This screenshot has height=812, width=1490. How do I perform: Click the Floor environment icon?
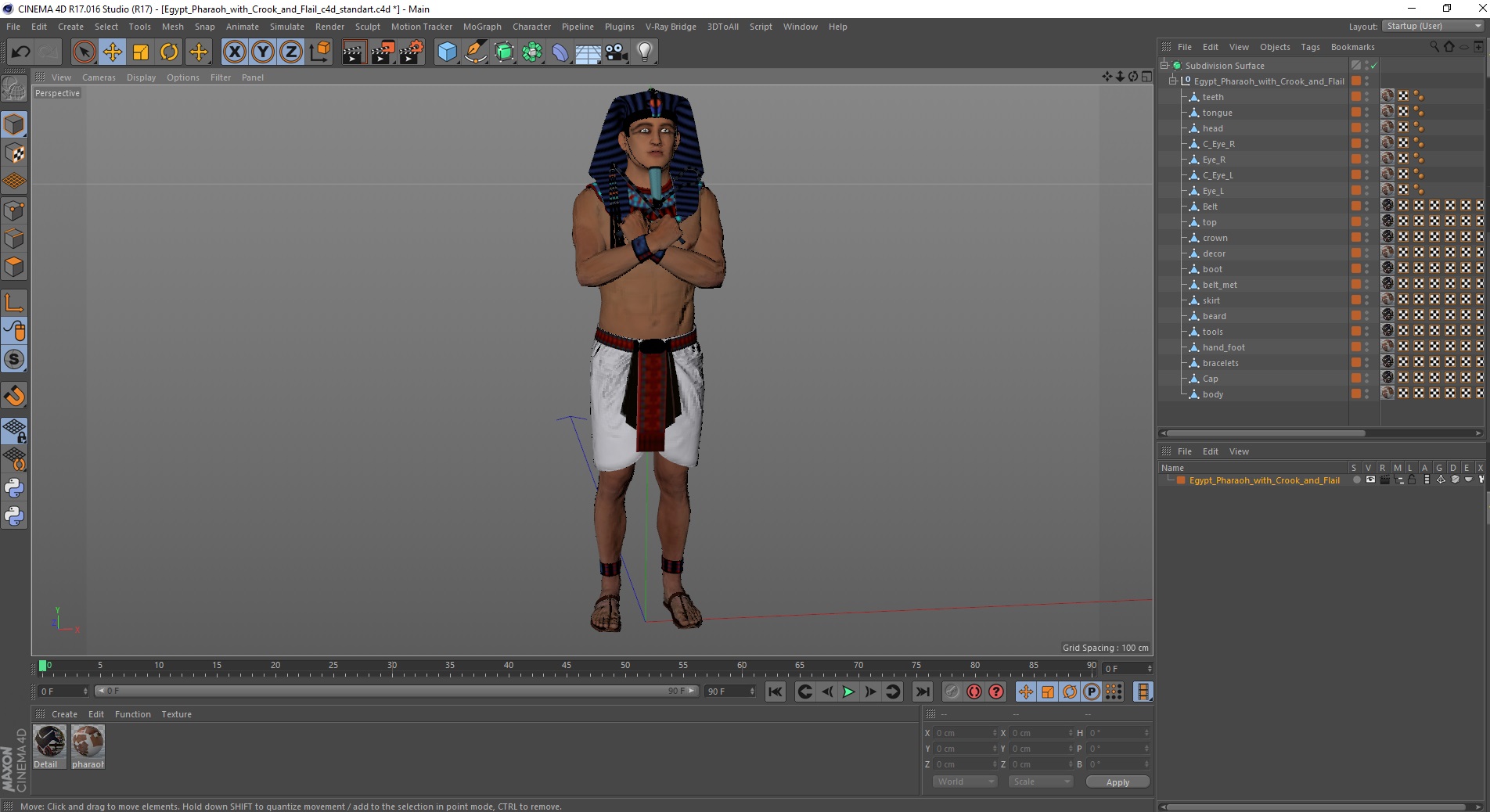pos(588,52)
